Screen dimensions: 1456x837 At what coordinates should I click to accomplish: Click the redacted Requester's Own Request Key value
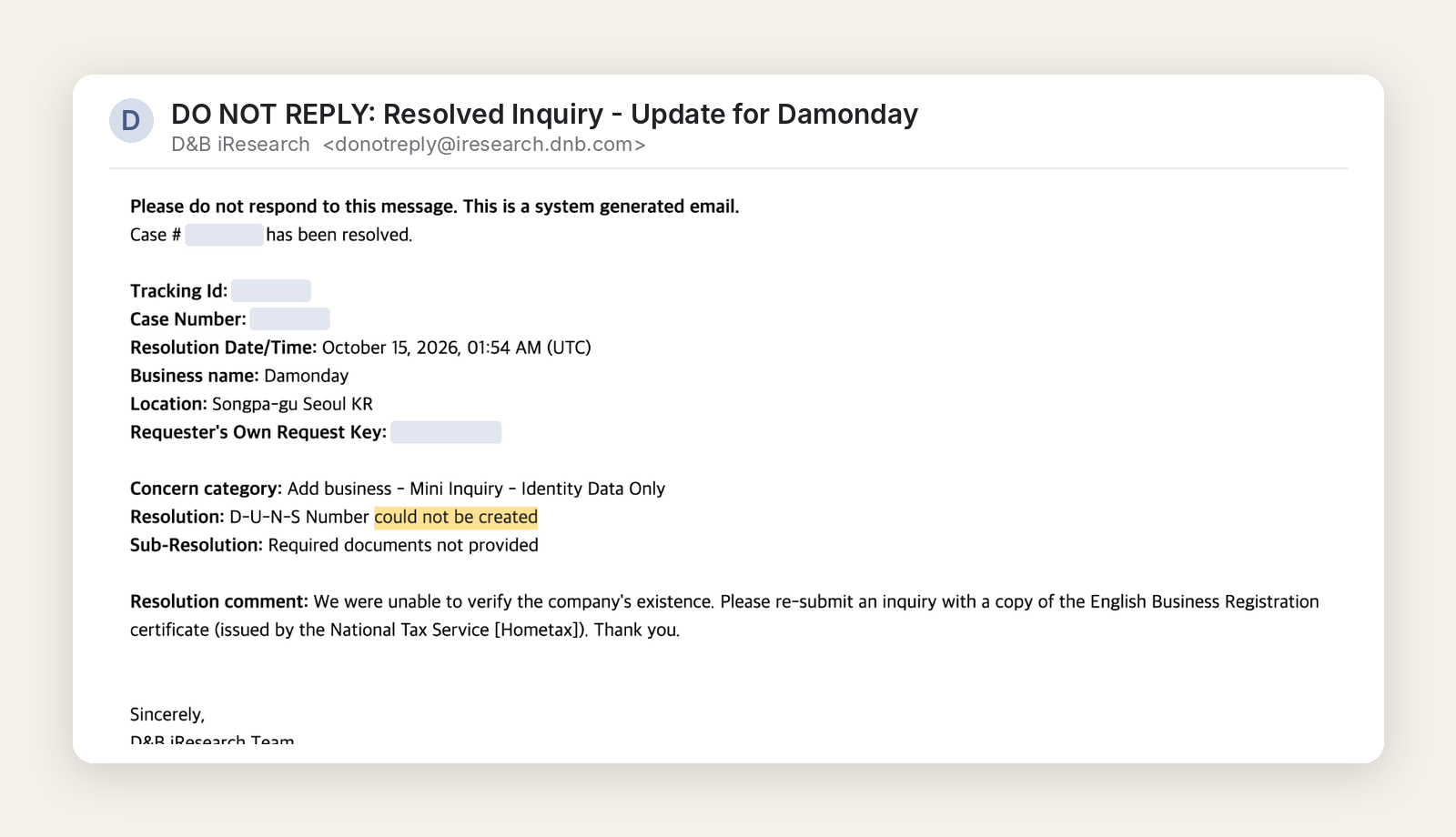coord(446,432)
